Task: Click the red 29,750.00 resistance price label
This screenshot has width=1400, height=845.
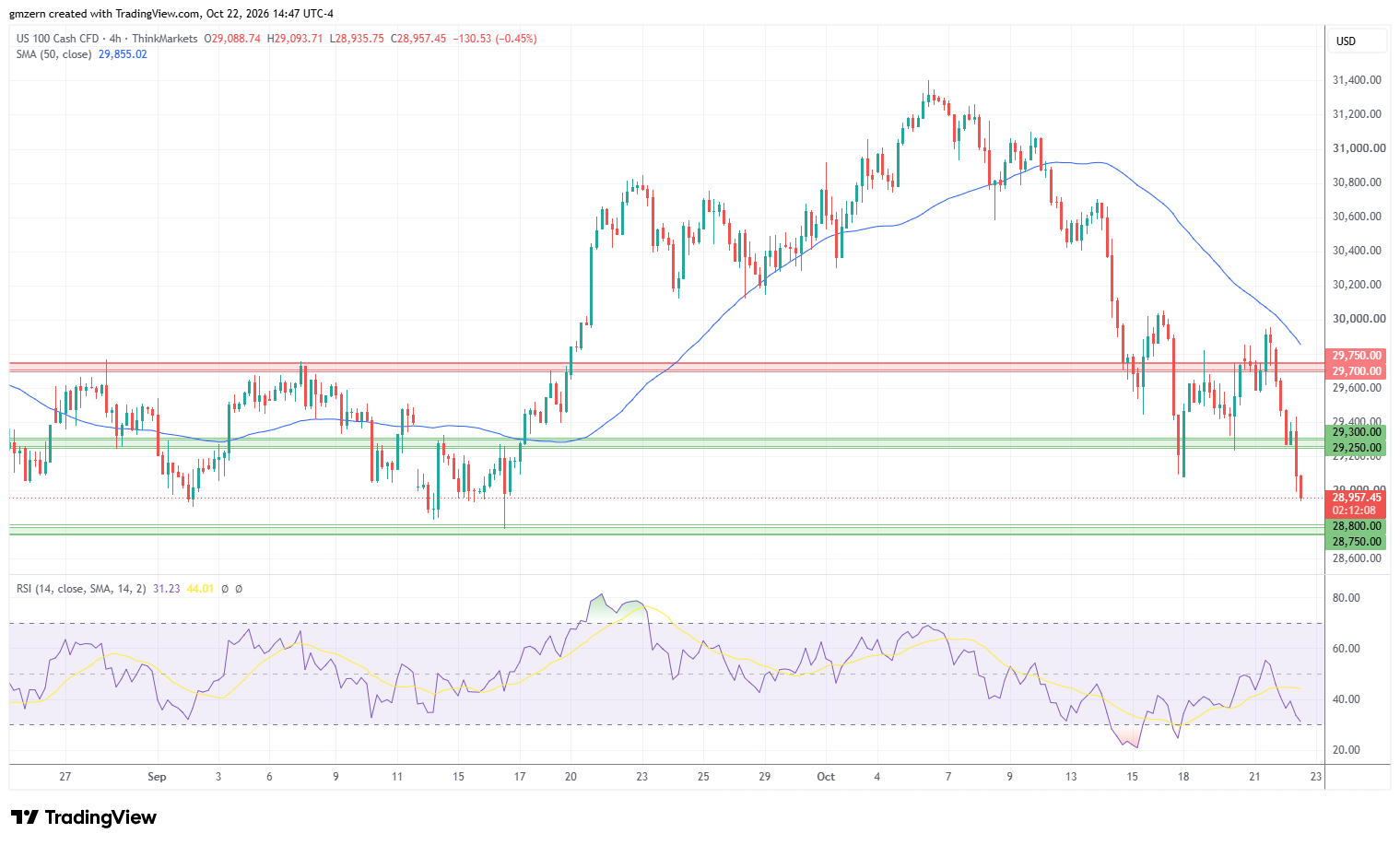Action: click(x=1357, y=356)
